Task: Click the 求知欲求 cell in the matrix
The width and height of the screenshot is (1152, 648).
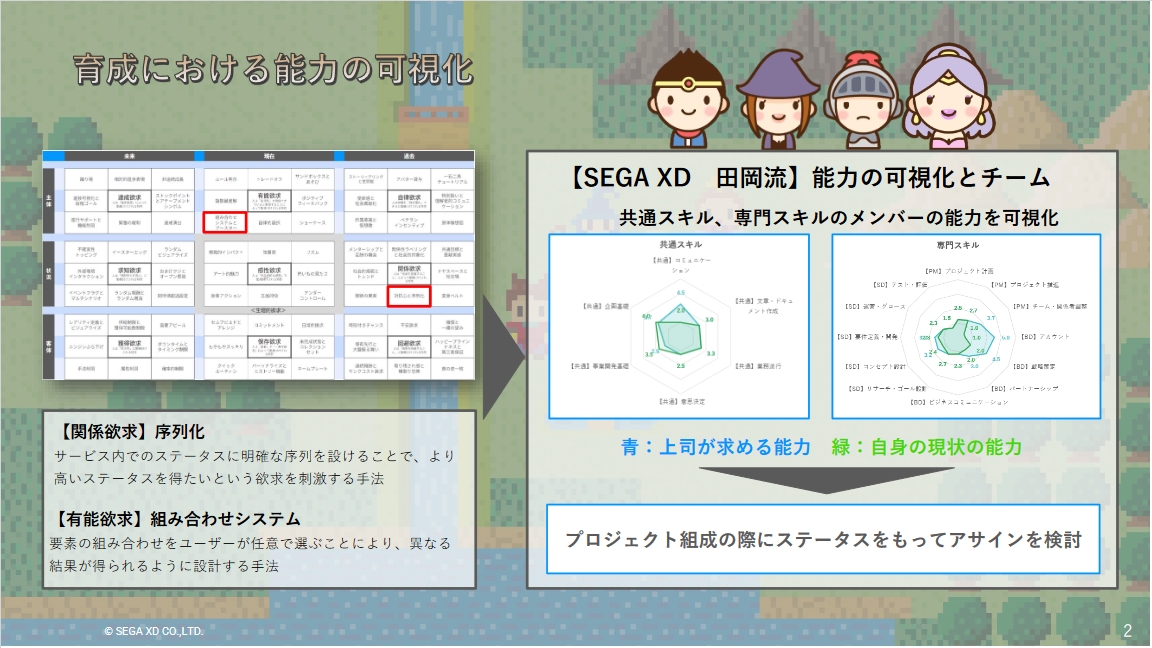Action: [x=129, y=273]
